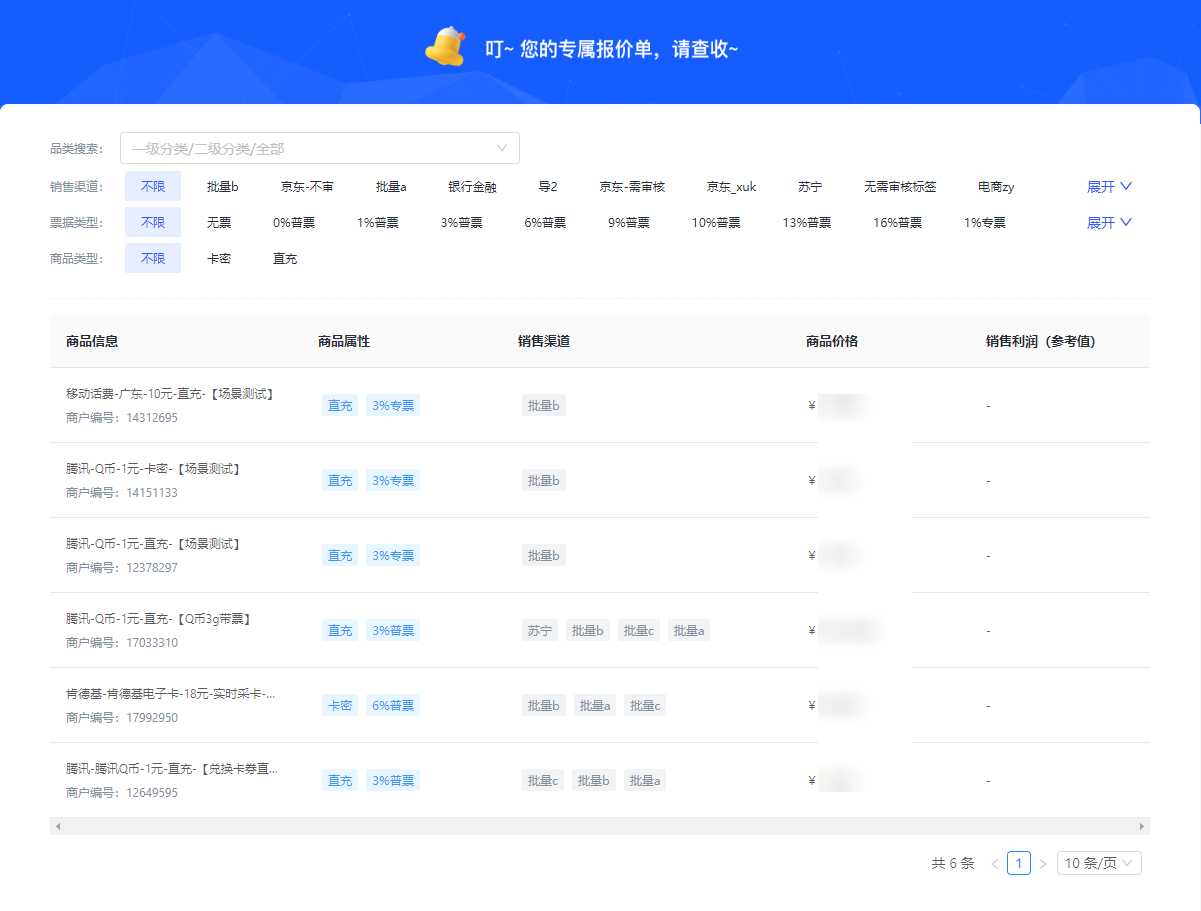
Task: Open product 肯德基-肯德基电子卡-18元-实时采卡
Action: click(170, 694)
